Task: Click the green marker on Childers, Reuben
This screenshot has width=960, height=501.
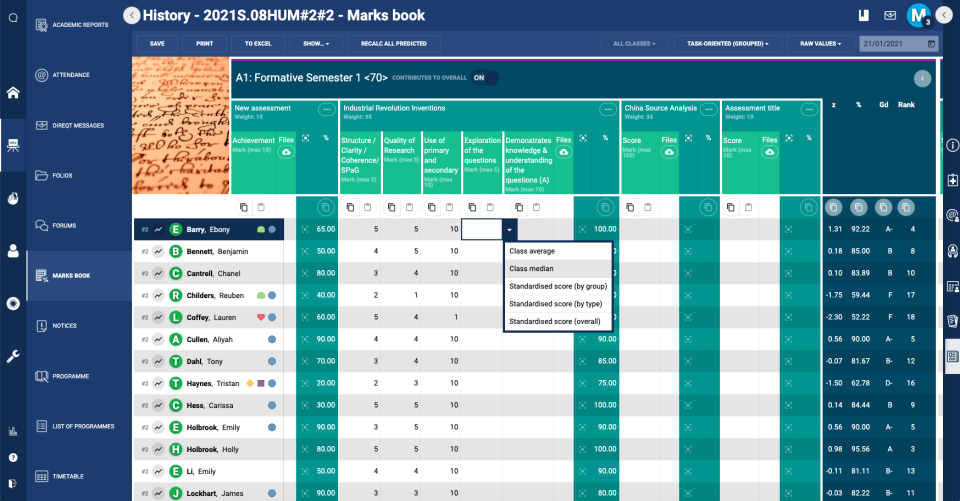Action: [x=261, y=295]
